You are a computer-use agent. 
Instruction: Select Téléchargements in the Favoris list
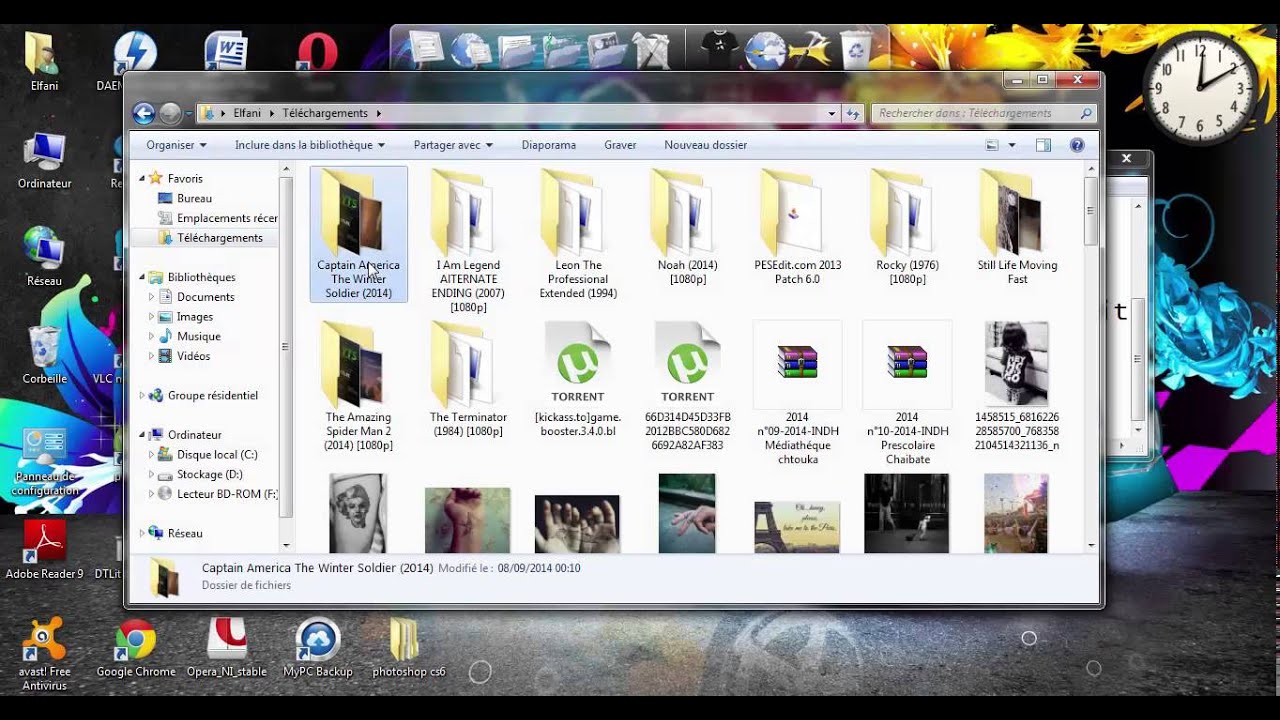(x=210, y=238)
